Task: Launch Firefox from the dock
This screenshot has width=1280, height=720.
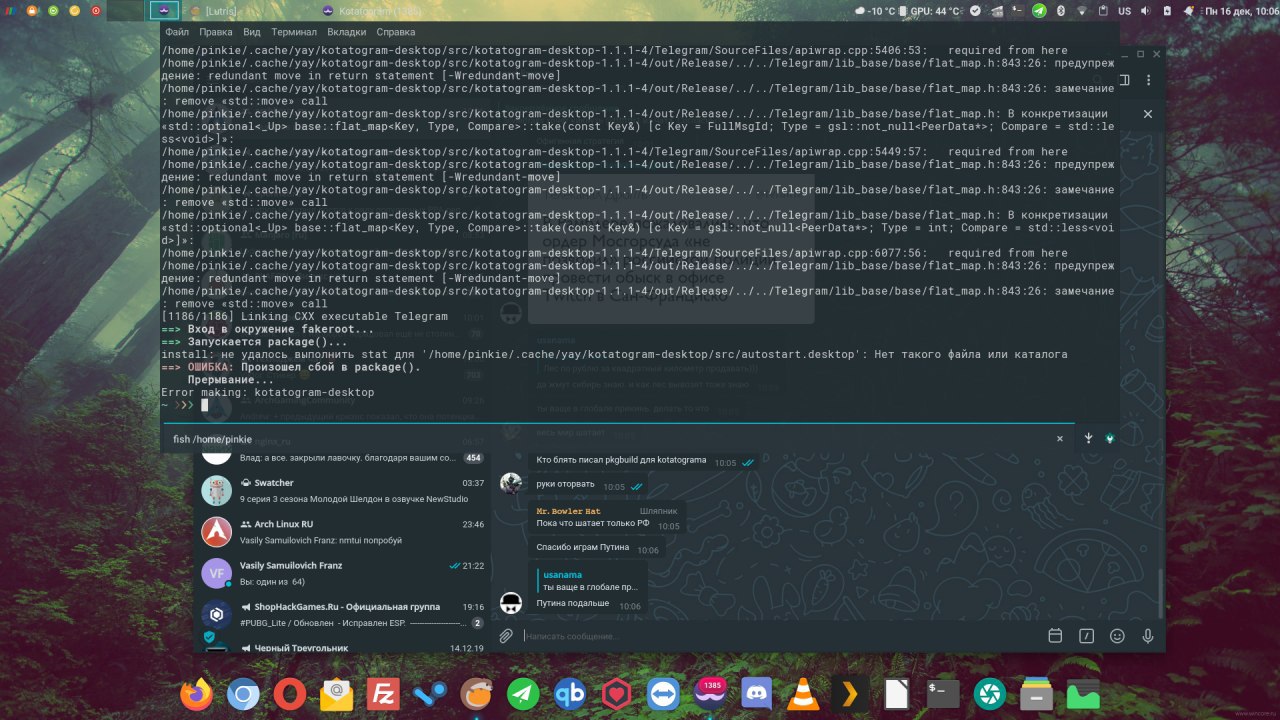Action: [197, 693]
